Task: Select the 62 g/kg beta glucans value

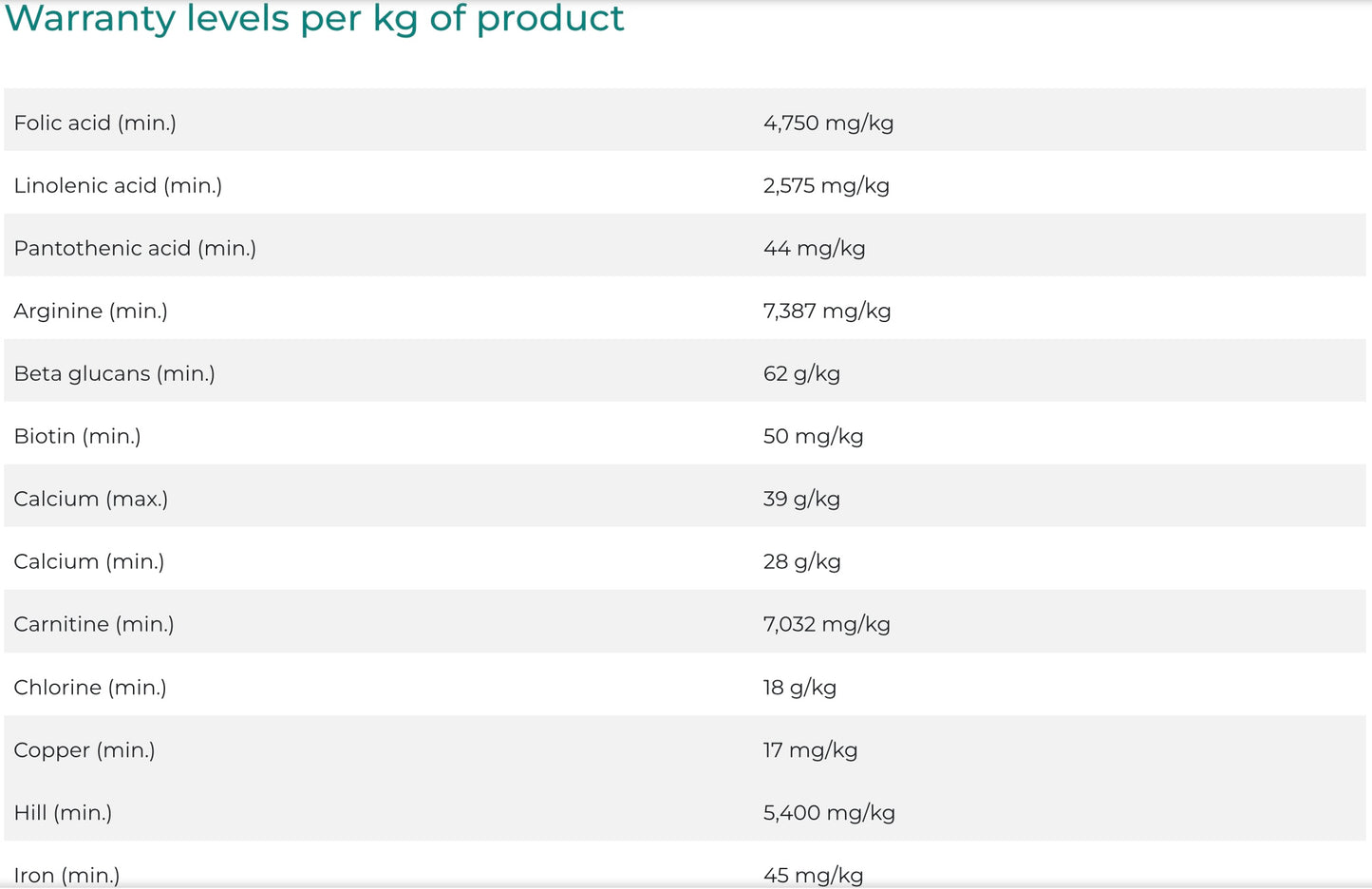Action: point(801,373)
